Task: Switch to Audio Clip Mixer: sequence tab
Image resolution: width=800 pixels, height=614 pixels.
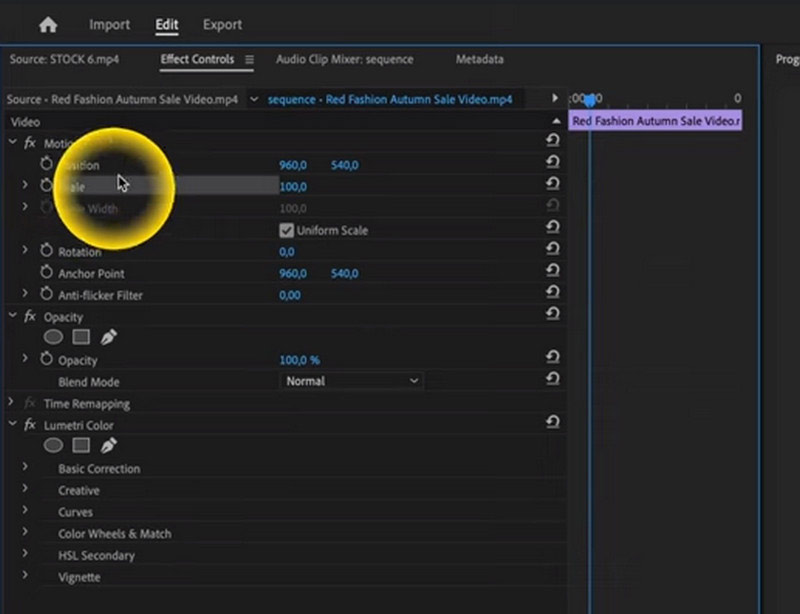Action: tap(344, 59)
